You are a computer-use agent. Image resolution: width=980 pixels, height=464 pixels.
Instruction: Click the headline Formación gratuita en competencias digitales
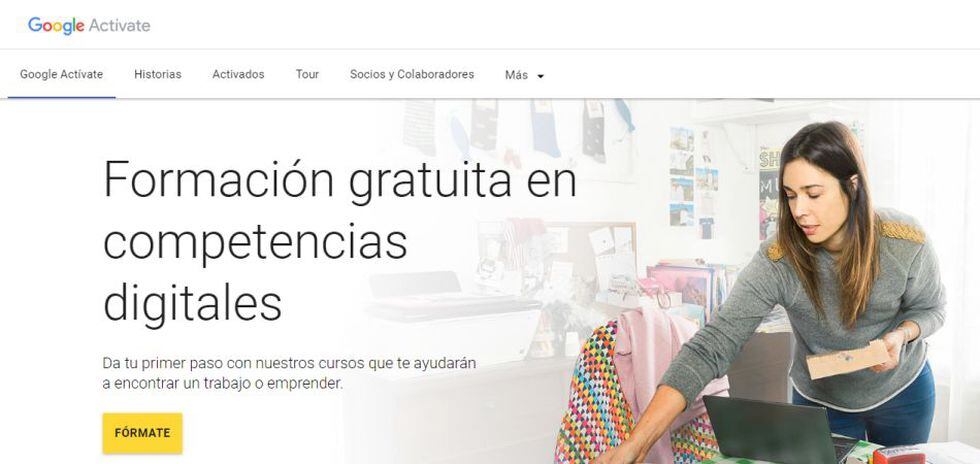coord(339,241)
